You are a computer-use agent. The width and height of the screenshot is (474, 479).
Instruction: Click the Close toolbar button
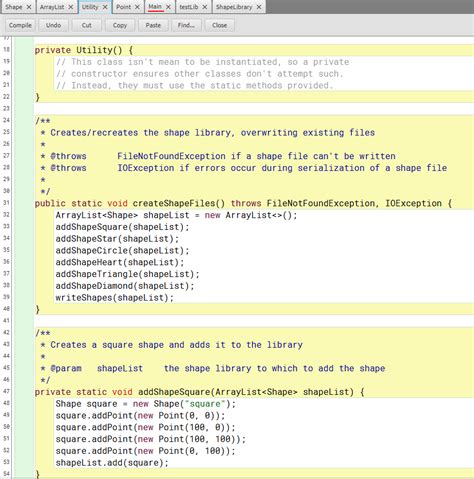(220, 25)
